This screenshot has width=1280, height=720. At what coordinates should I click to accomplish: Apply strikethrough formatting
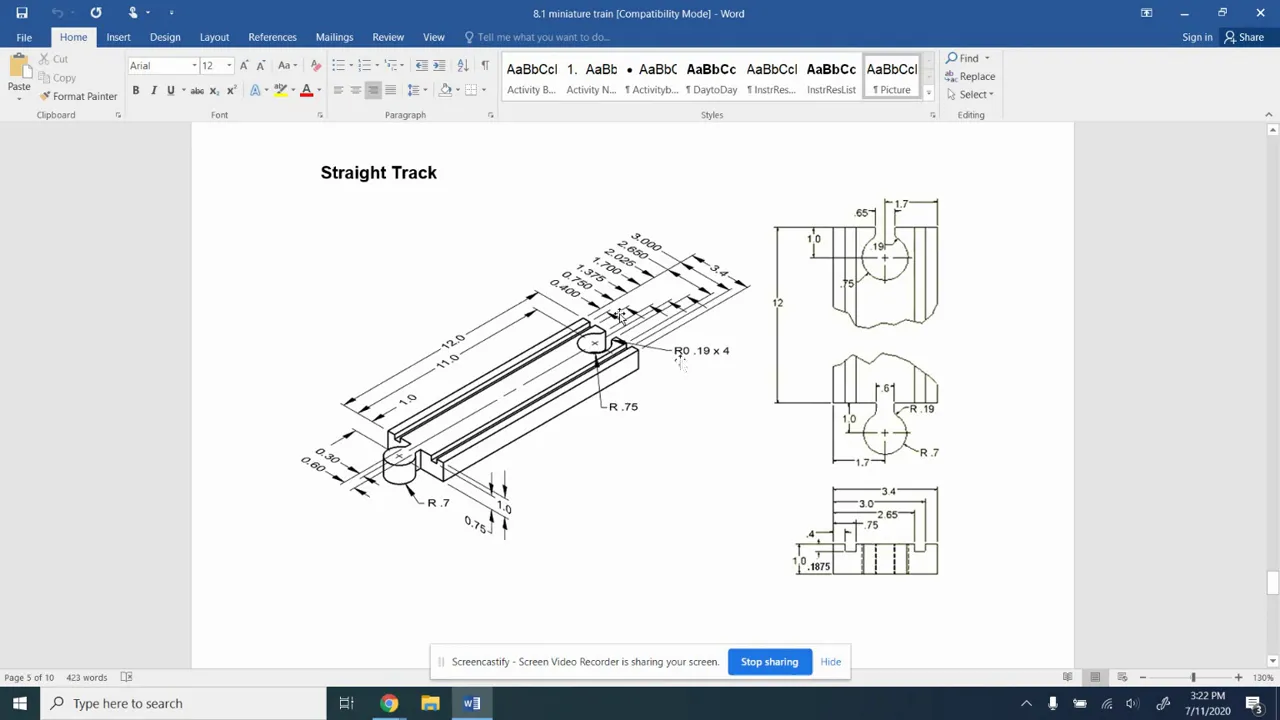point(197,91)
